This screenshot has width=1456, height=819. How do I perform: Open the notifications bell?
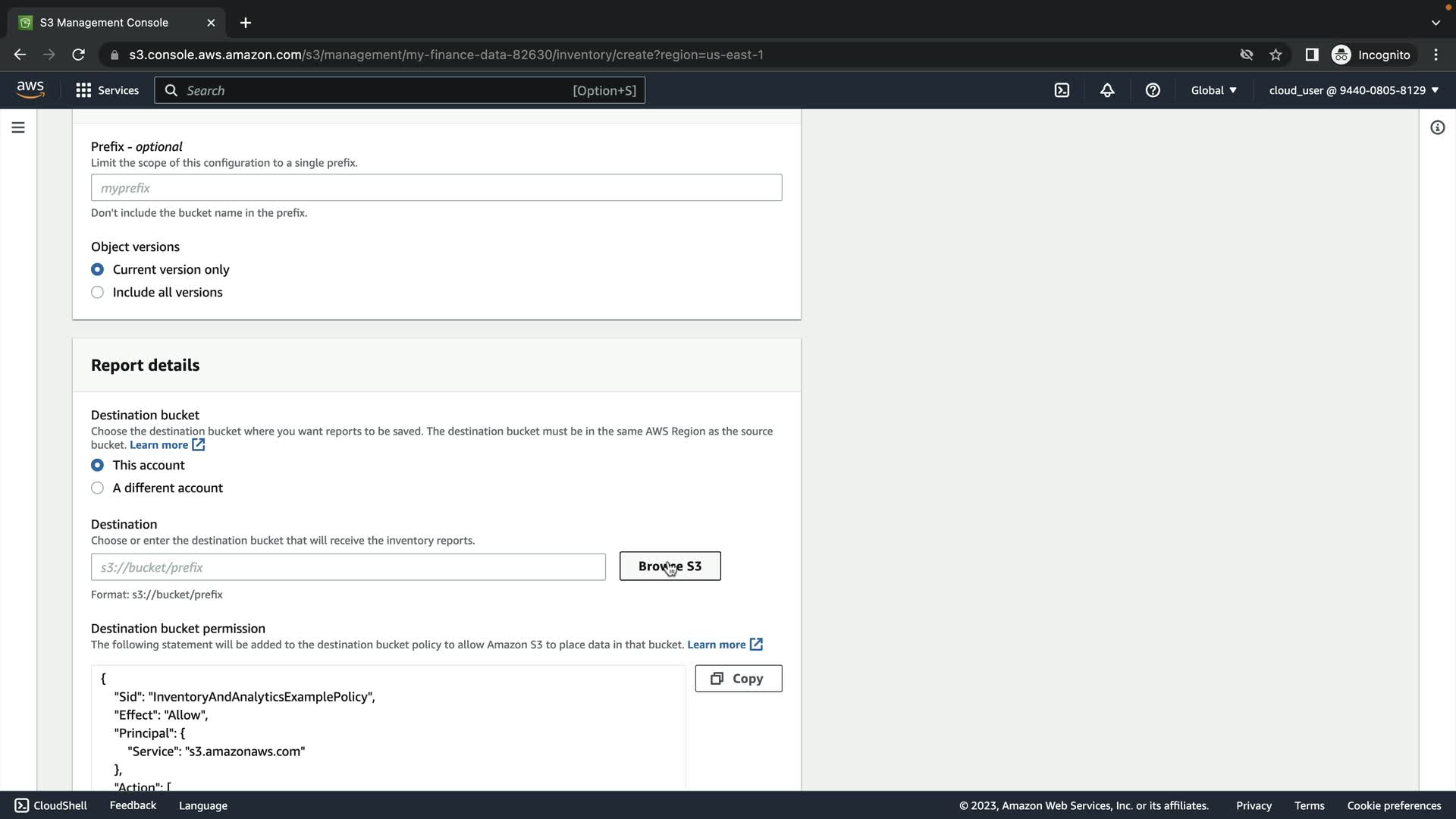tap(1107, 90)
